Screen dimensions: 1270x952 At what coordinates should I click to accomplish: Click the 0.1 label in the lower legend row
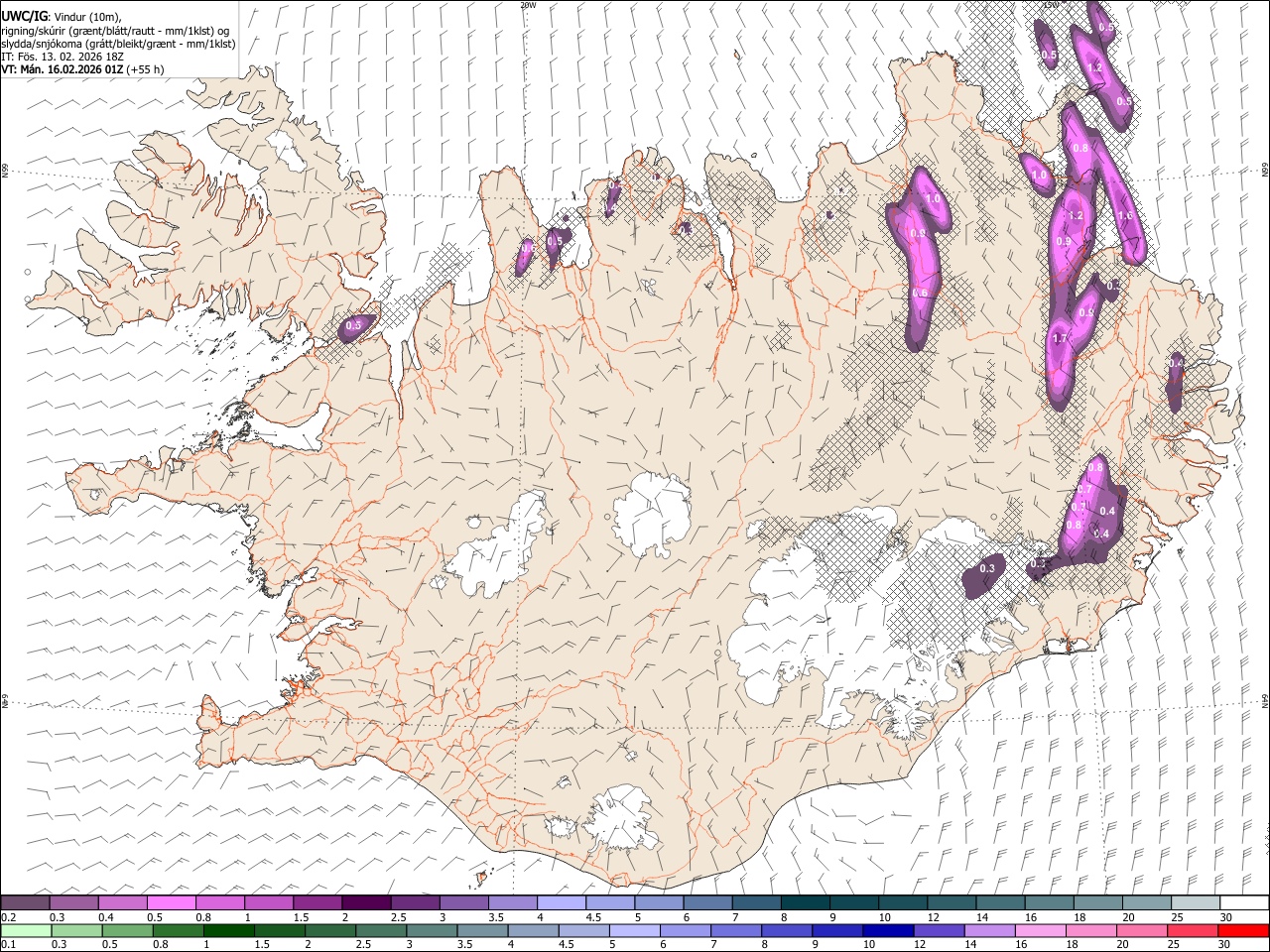click(8, 944)
